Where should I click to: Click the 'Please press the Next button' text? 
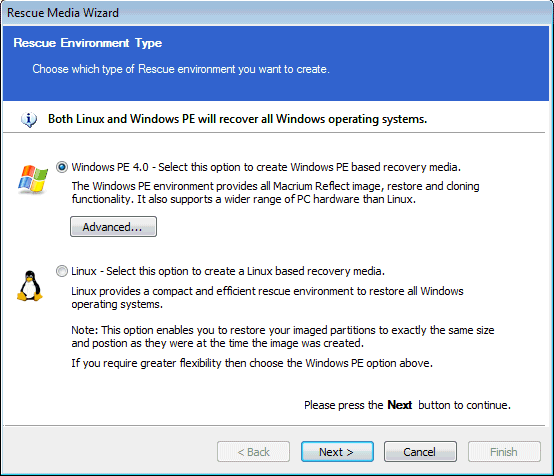pyautogui.click(x=407, y=405)
